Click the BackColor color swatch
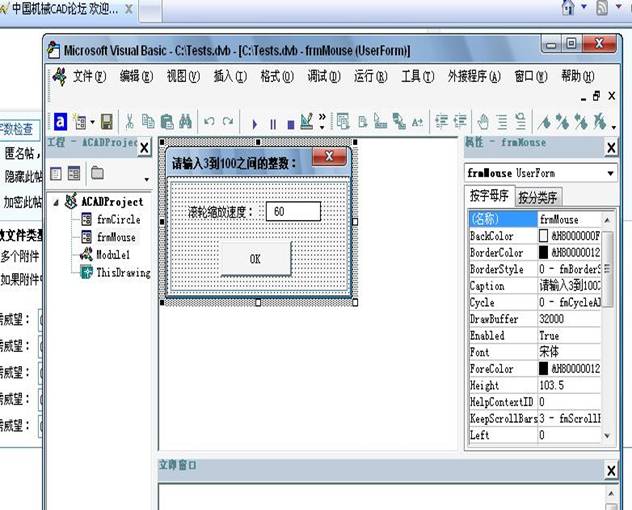632x510 pixels. tap(545, 236)
